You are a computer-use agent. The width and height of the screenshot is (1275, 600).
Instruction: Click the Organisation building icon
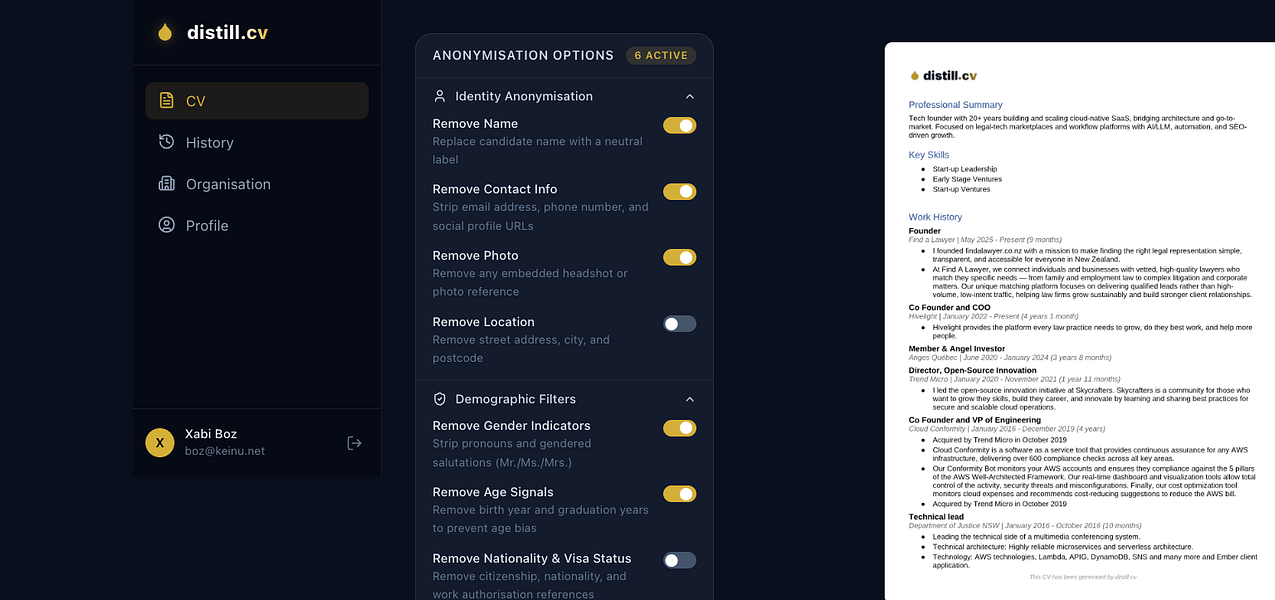167,184
